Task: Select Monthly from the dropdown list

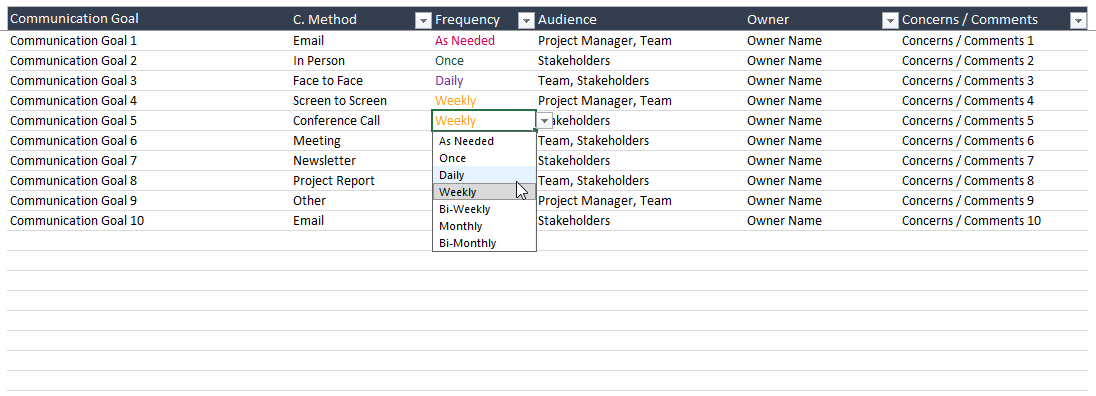Action: 484,226
